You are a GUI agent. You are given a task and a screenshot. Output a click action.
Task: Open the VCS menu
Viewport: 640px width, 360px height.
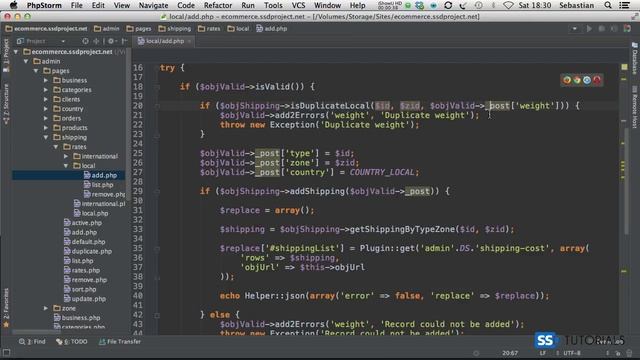click(298, 5)
